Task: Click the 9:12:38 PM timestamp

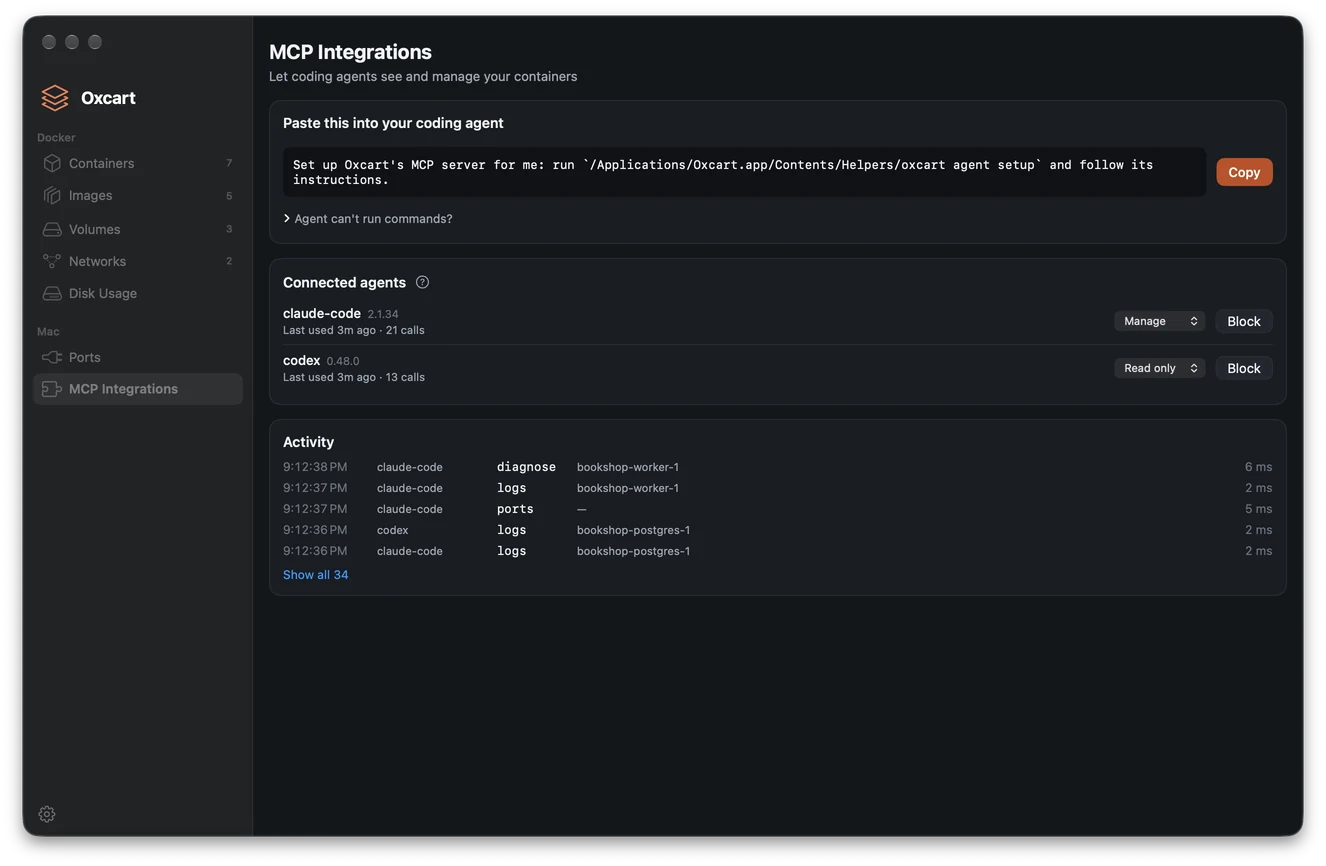Action: pos(315,467)
